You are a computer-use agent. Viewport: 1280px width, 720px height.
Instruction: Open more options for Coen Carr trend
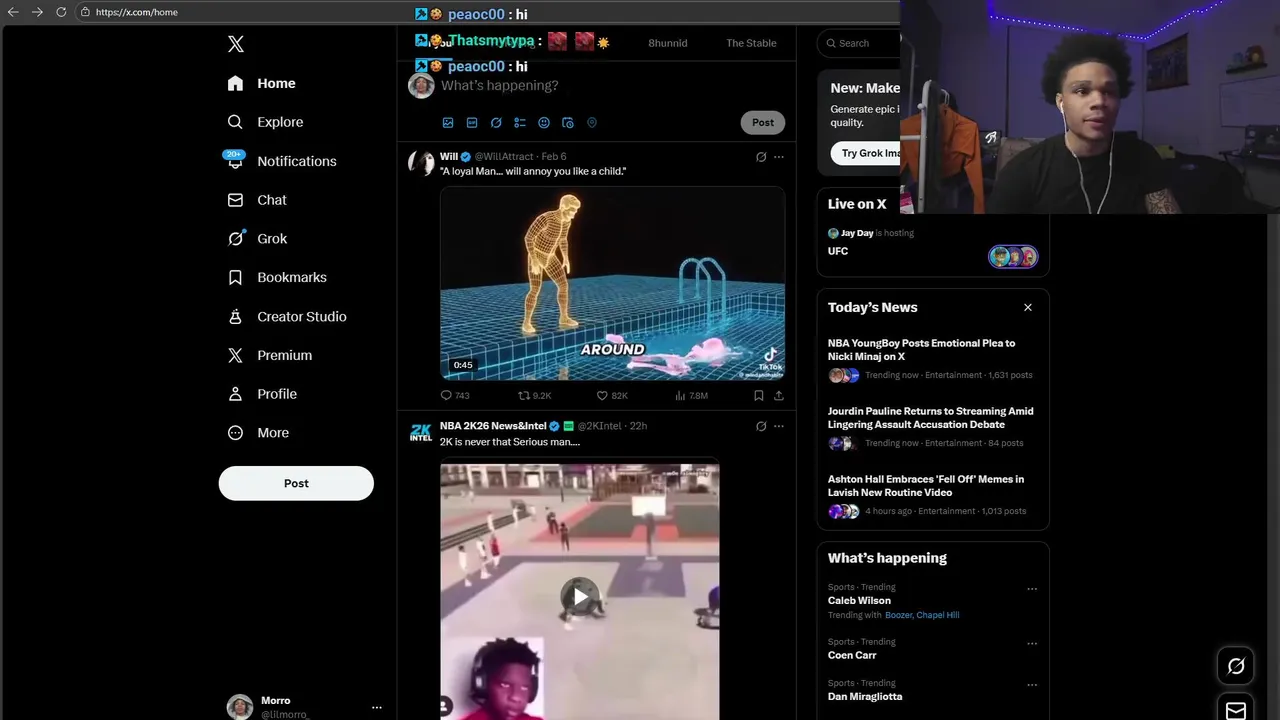click(x=1032, y=644)
